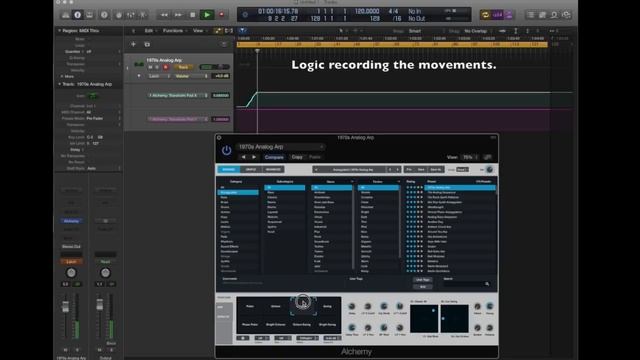Open the Snap Smart dropdown

point(415,31)
